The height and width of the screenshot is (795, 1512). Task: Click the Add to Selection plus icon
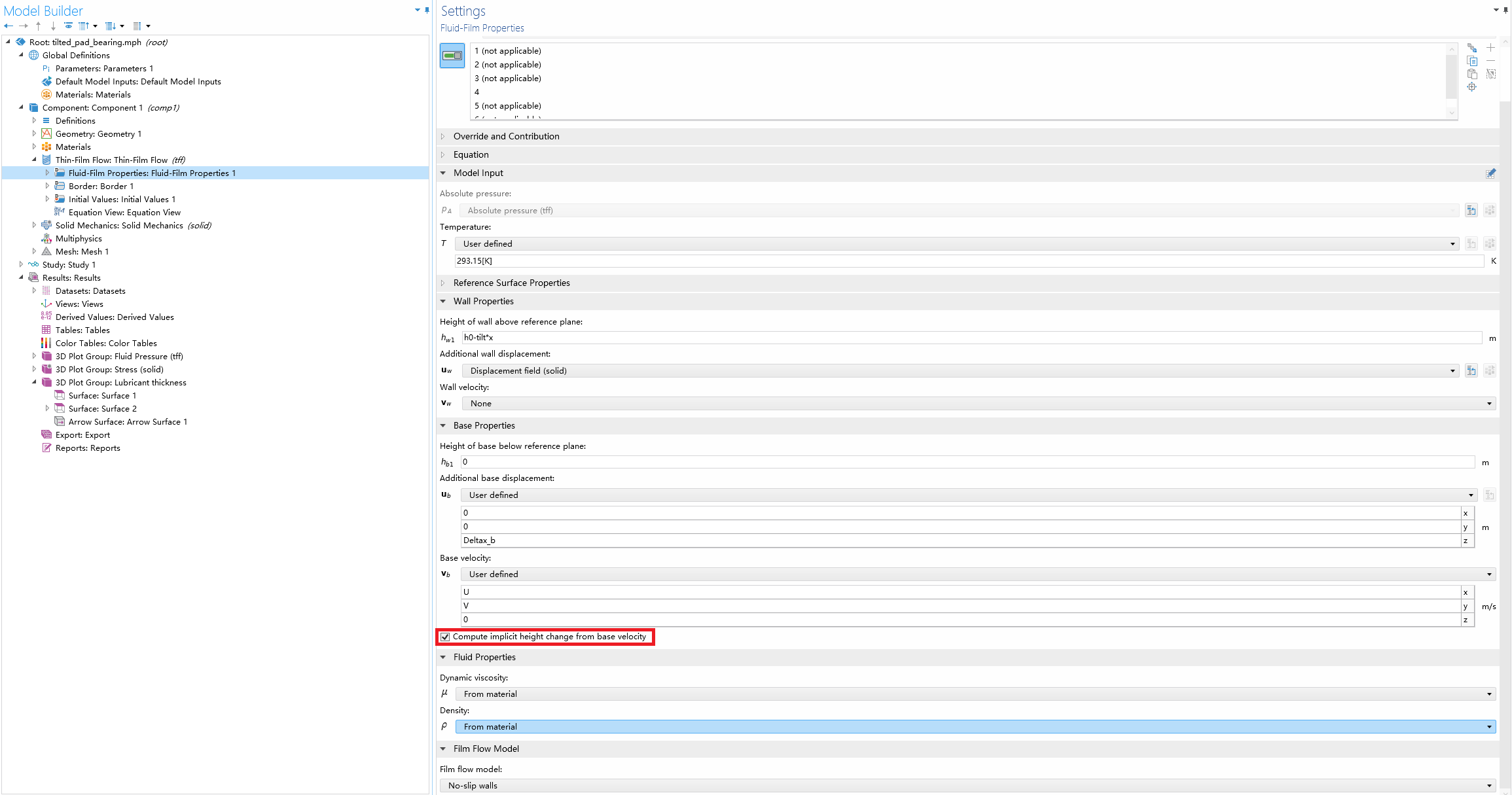[x=1490, y=48]
